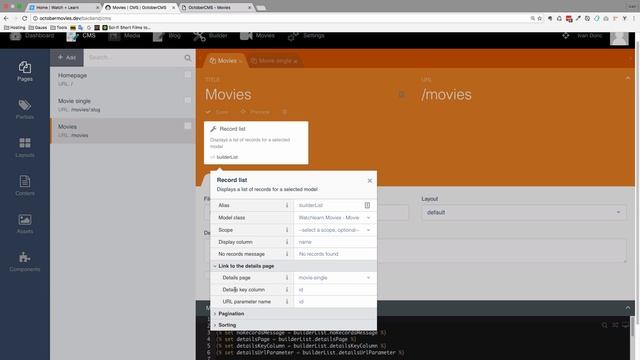Open the Layout dropdown

[x=524, y=213]
